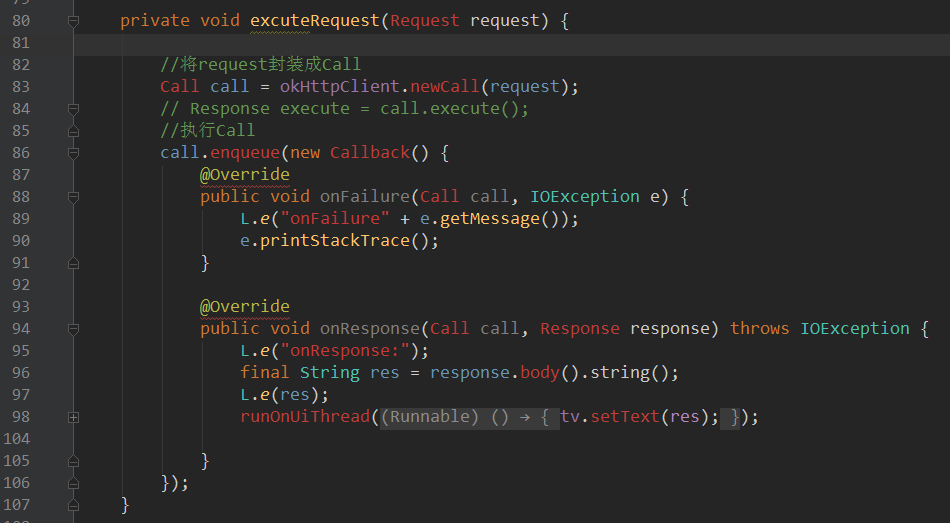Click the Response parameter type on line 94
This screenshot has width=950, height=523.
point(580,328)
